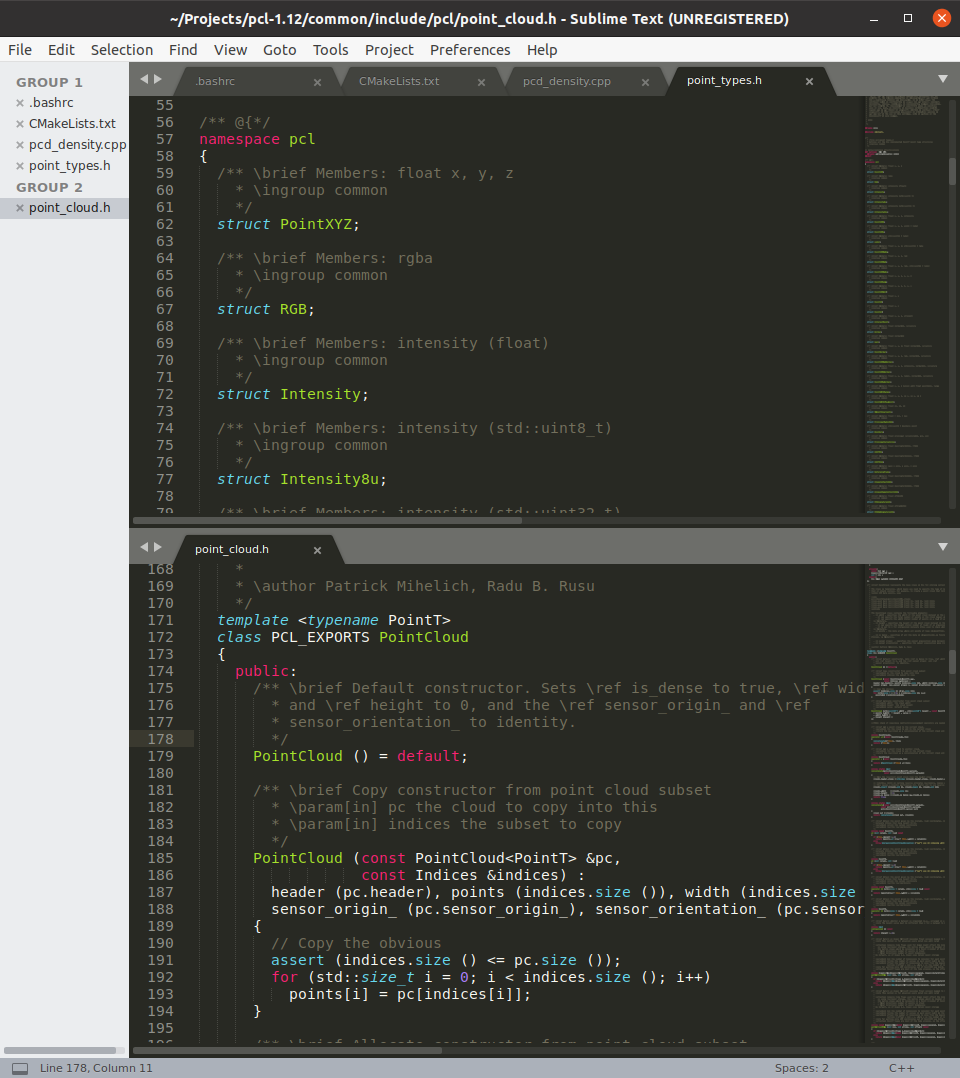The image size is (960, 1078).
Task: Click line number 178 in the gutter
Action: pyautogui.click(x=160, y=739)
